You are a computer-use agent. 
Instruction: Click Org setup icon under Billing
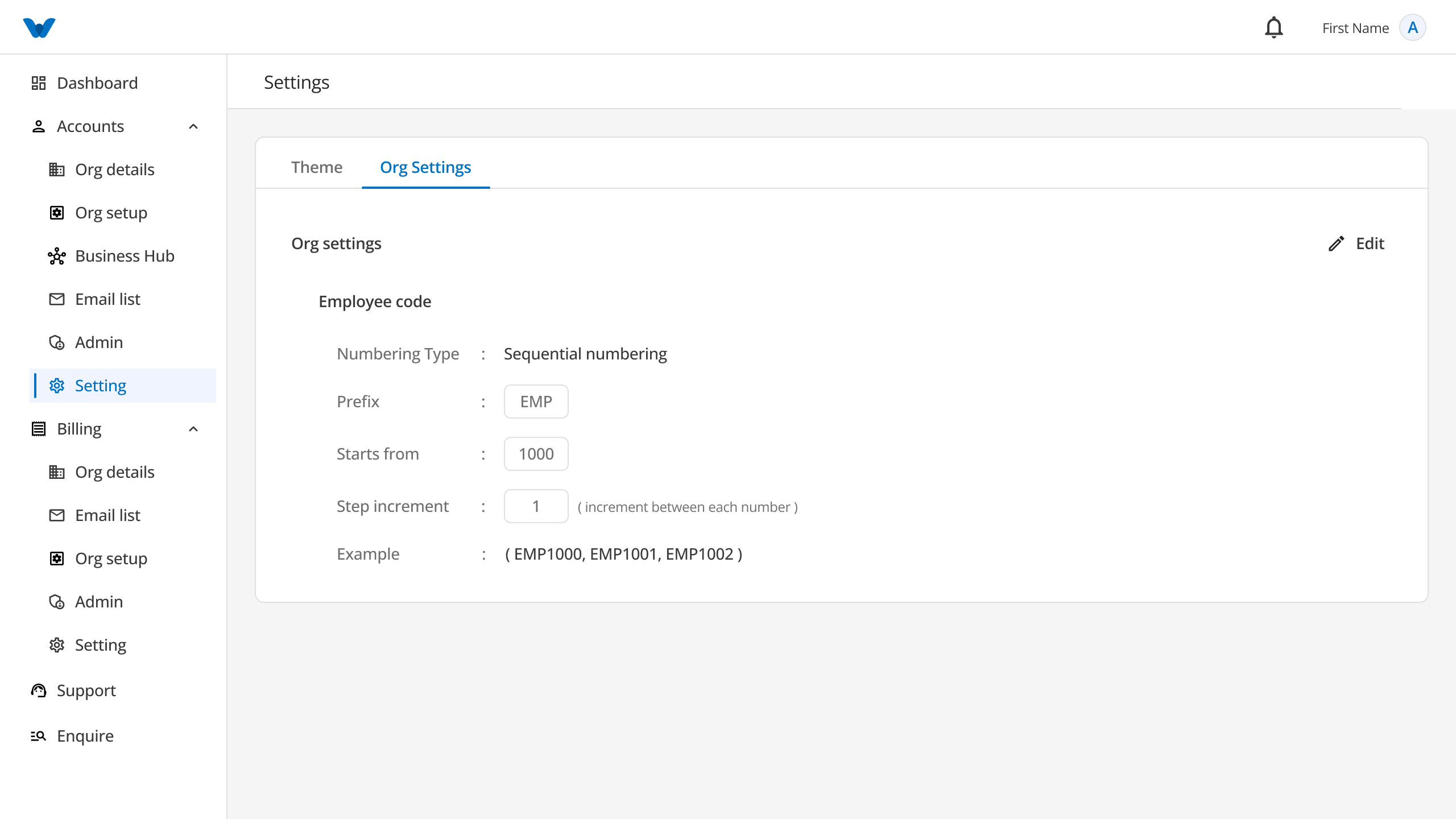coord(57,559)
